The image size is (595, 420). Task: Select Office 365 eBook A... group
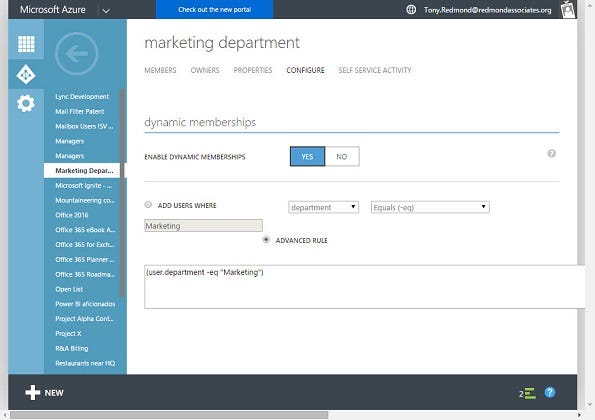(85, 230)
